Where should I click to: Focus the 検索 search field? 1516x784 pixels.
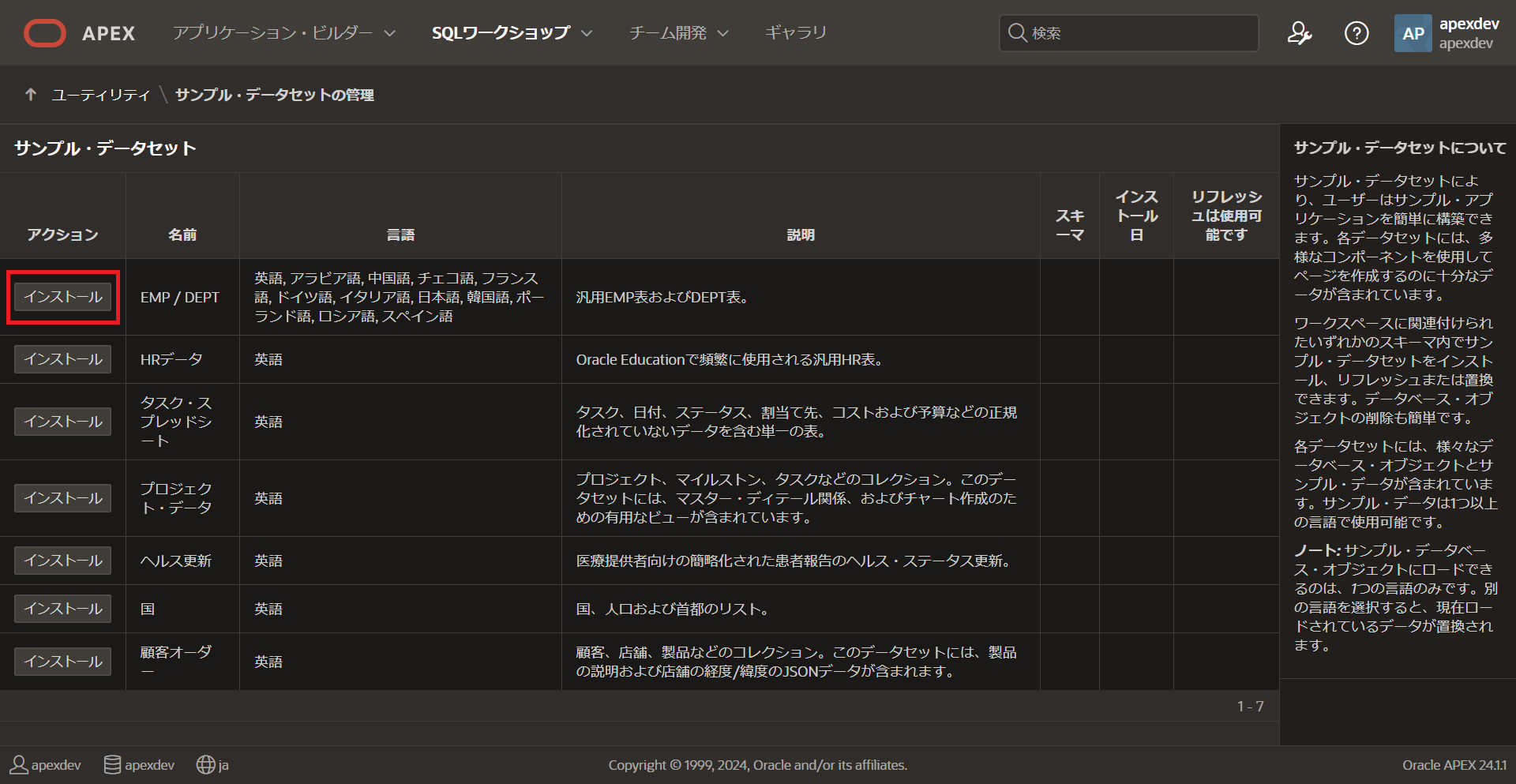tap(1129, 33)
